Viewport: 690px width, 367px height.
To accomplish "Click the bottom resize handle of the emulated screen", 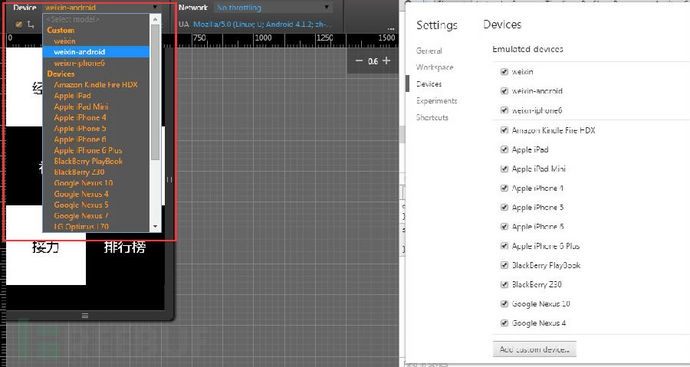I will 85,316.
